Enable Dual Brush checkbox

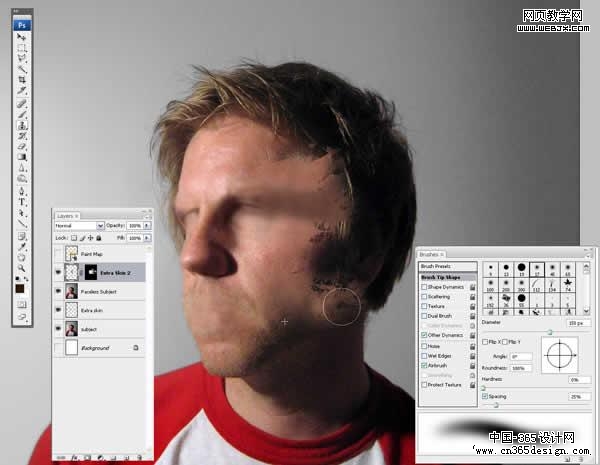tap(424, 316)
